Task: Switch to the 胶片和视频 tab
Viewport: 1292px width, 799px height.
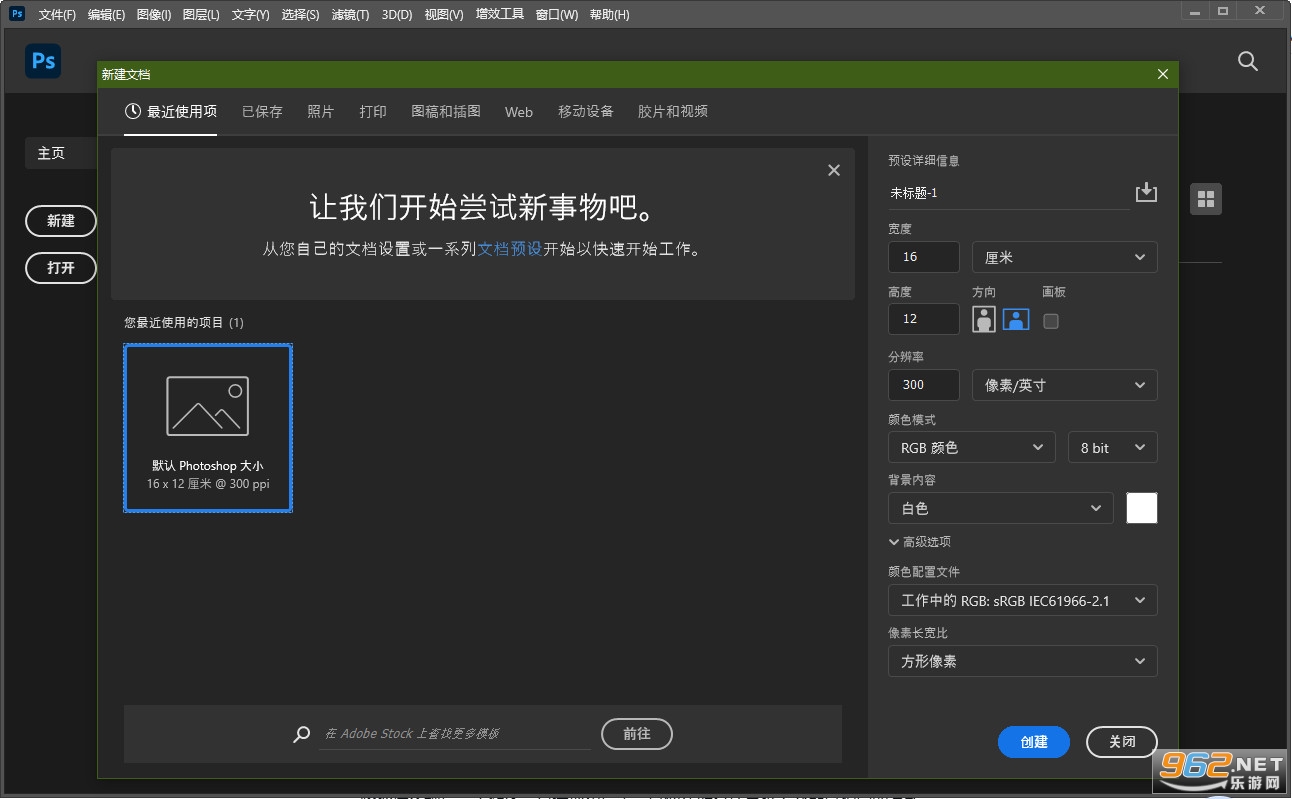Action: 673,111
